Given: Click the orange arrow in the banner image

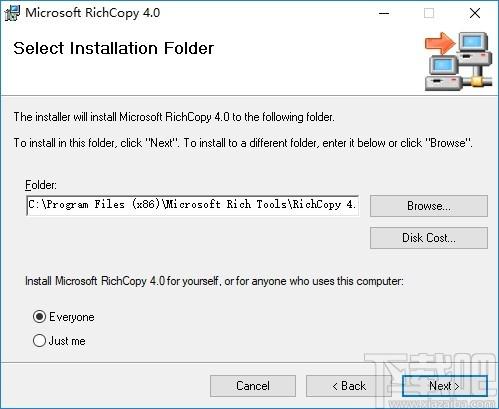Looking at the screenshot, I should (x=440, y=43).
